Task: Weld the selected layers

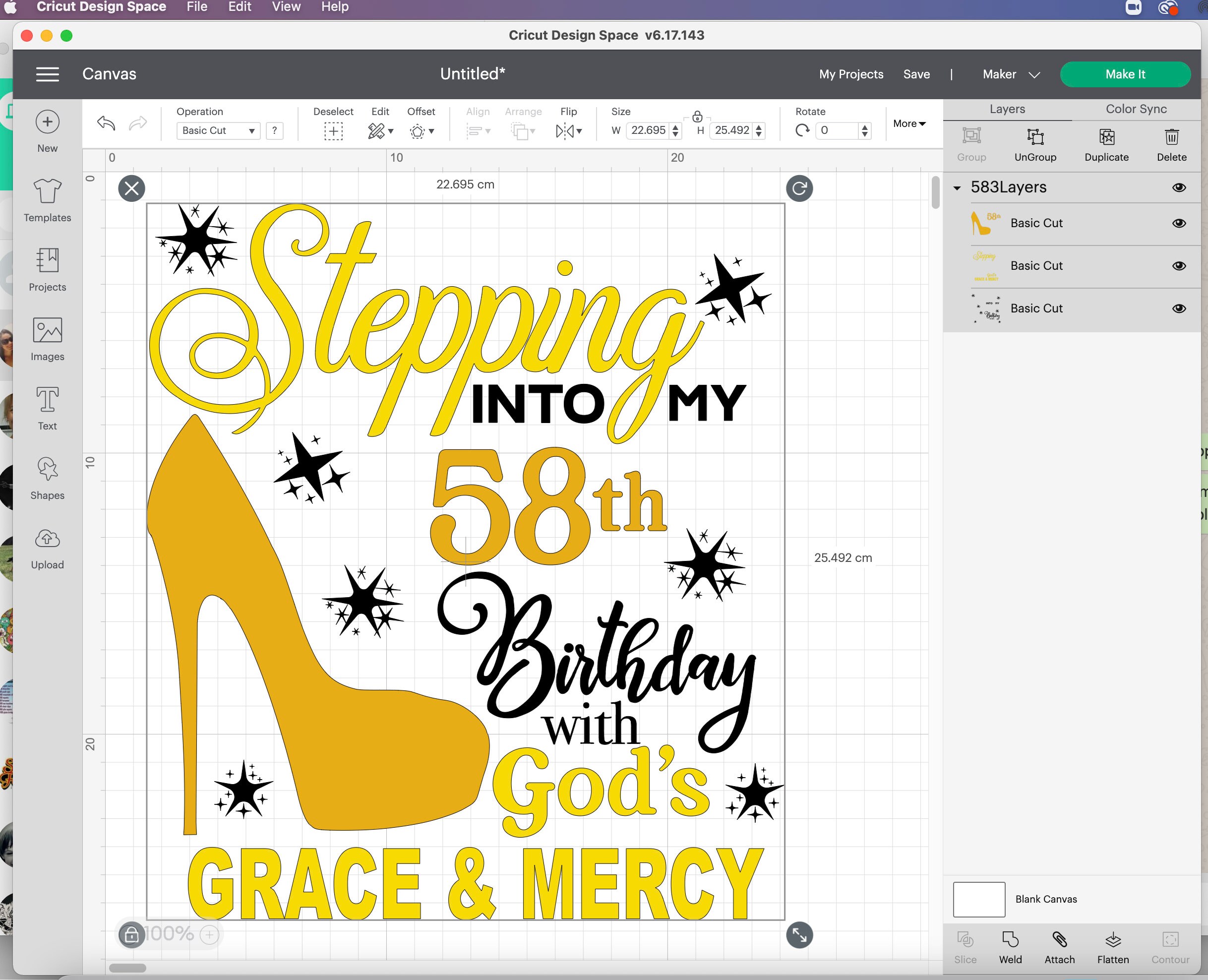Action: coord(1010,948)
